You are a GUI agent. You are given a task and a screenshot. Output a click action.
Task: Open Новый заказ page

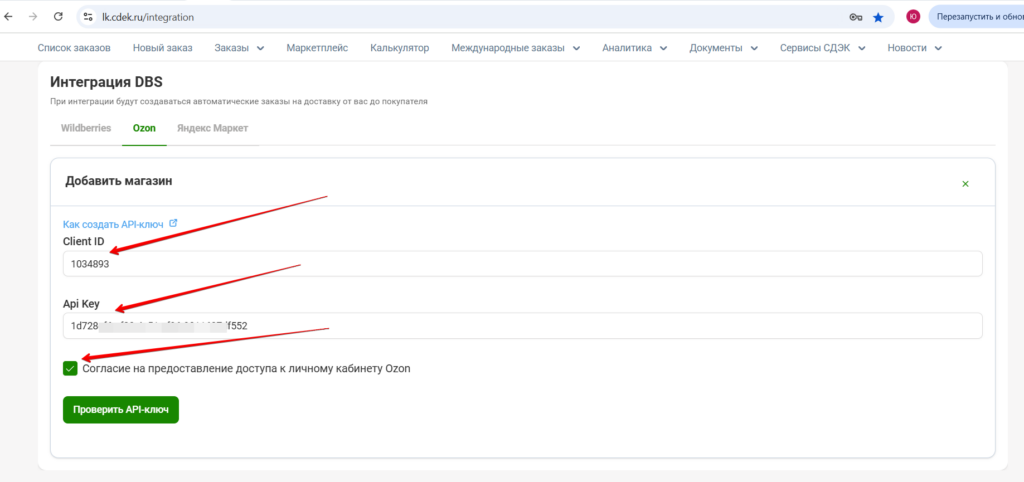[x=163, y=48]
